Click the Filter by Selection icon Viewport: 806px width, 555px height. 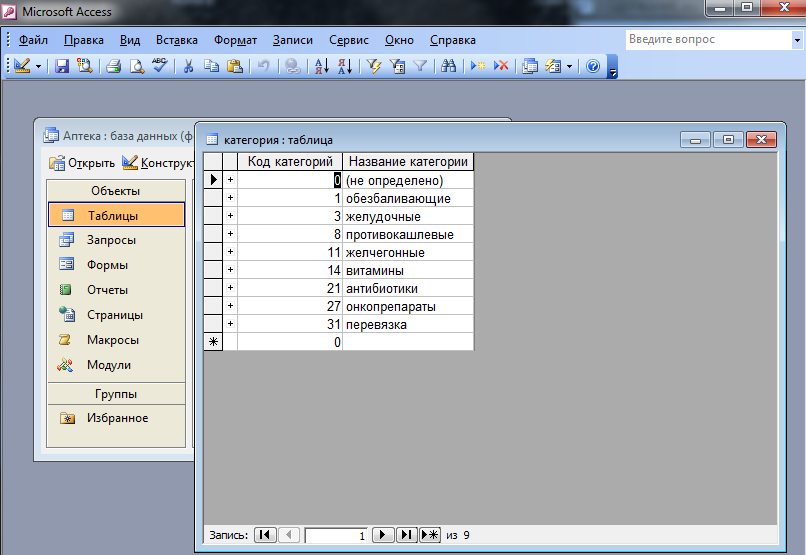374,66
